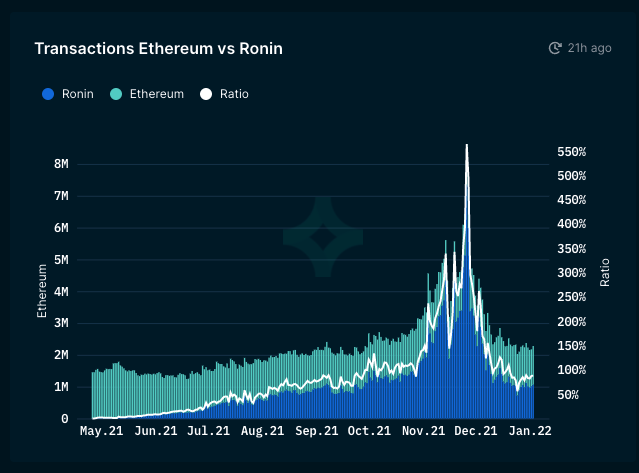
Task: Click the 150% ratio axis label
Action: pyautogui.click(x=572, y=346)
